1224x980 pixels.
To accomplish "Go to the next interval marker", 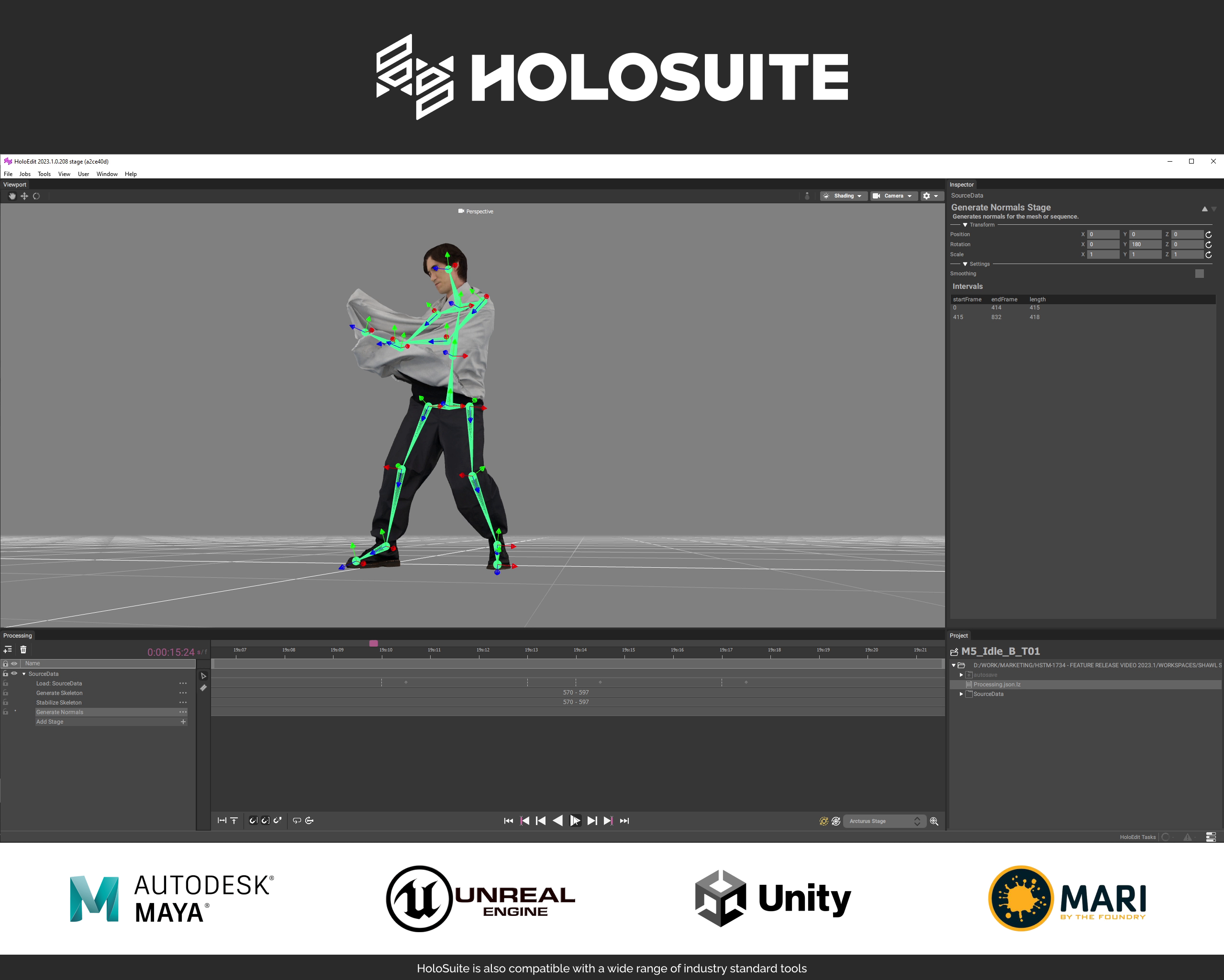I will tap(608, 821).
